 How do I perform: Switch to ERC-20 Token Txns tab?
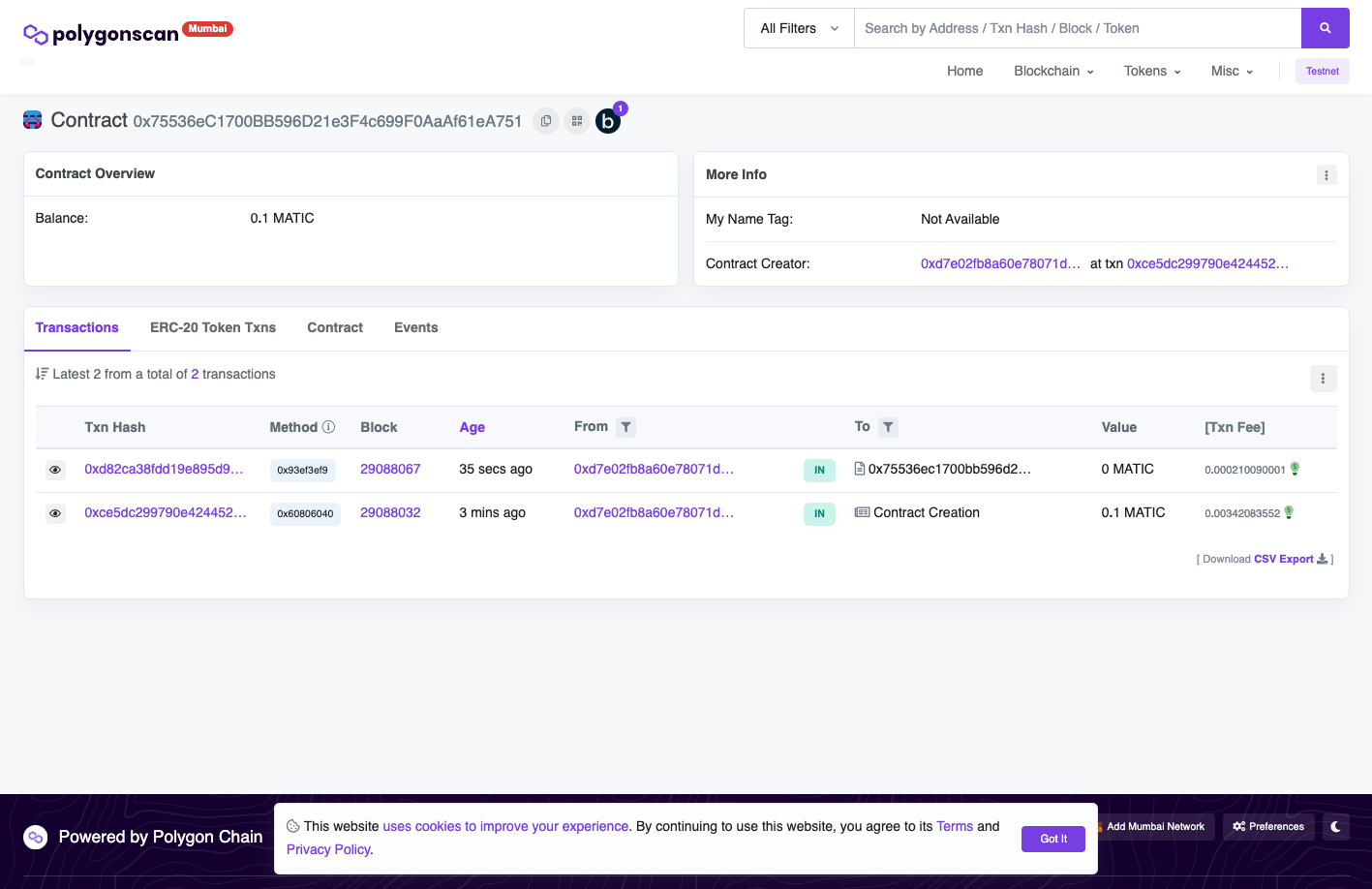click(x=213, y=327)
